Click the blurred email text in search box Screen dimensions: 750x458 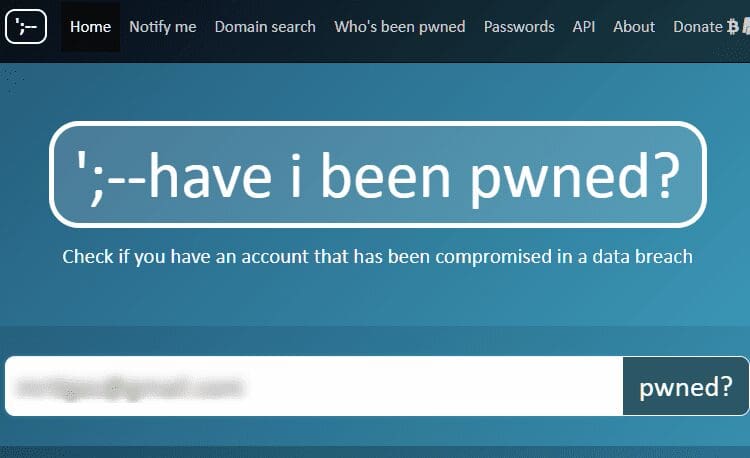(129, 386)
